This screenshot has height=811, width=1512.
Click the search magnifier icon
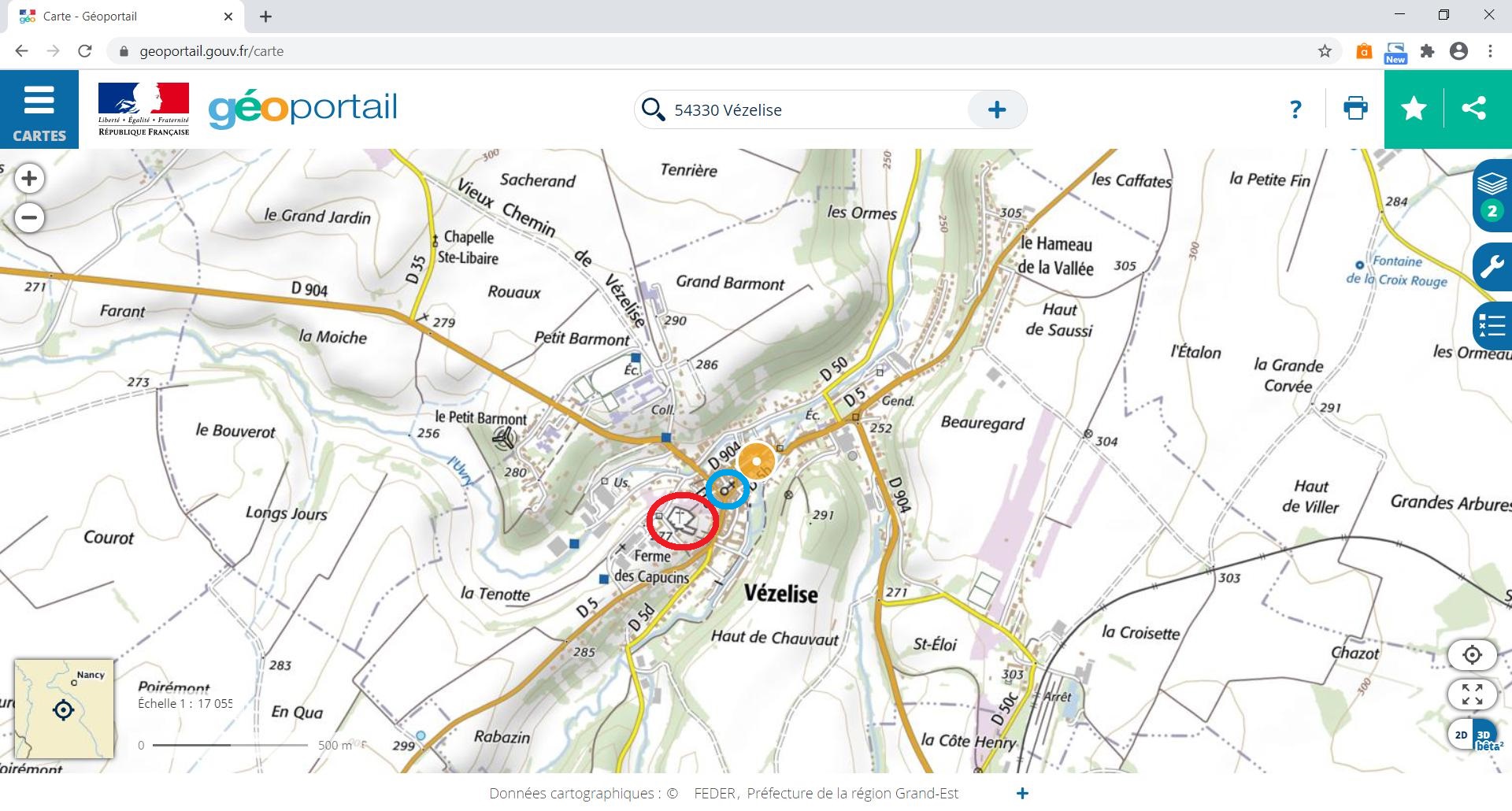tap(653, 109)
